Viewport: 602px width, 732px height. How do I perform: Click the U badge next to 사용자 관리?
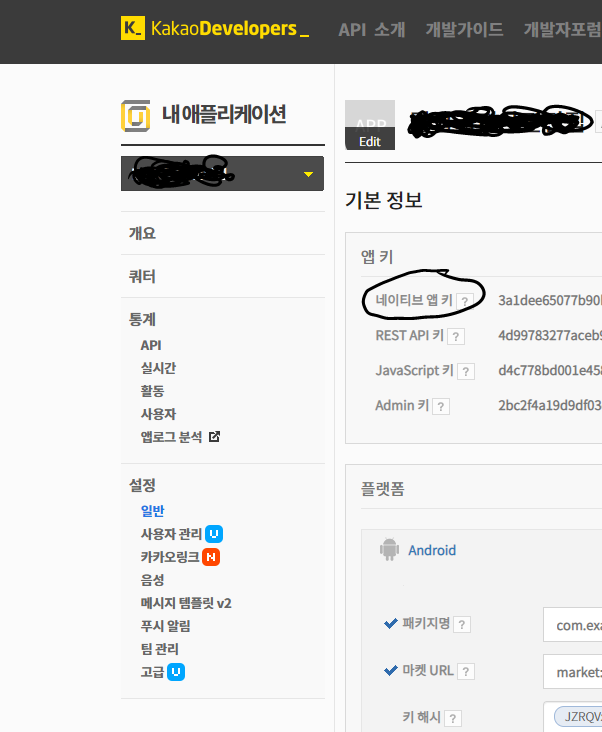click(x=214, y=534)
